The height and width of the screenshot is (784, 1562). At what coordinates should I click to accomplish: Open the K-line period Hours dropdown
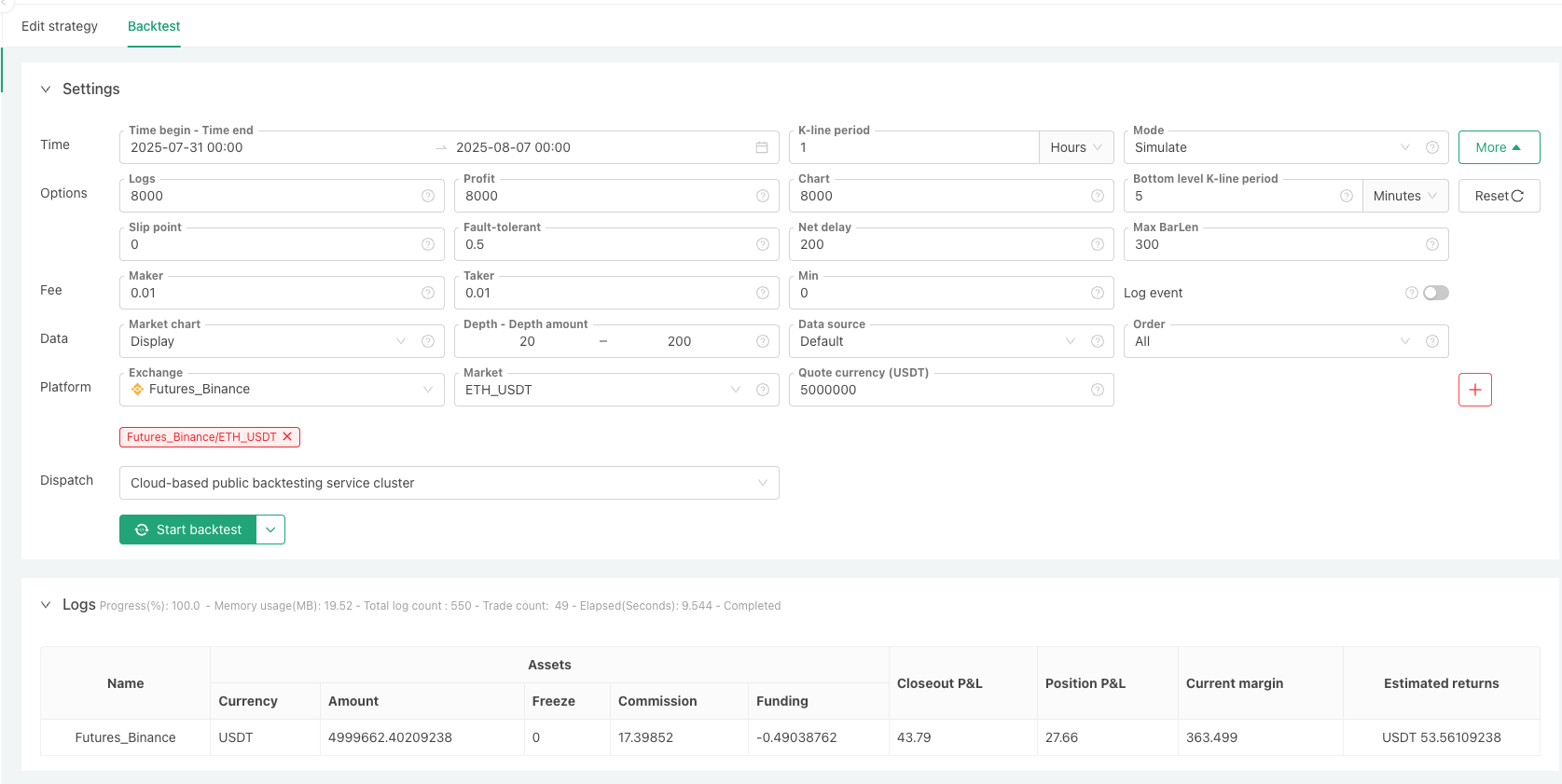[1076, 147]
